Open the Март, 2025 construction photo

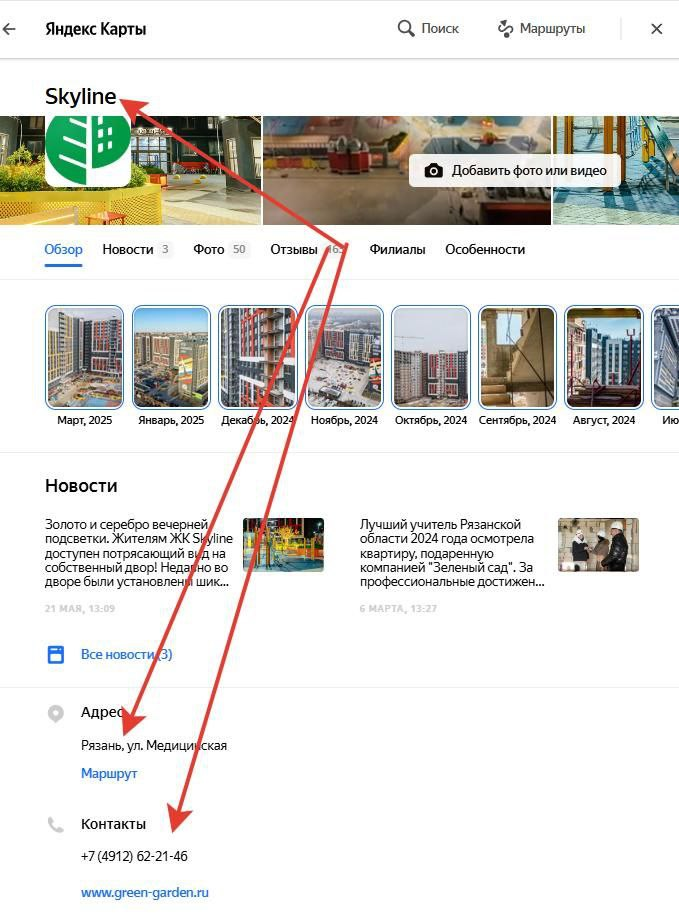pos(85,357)
